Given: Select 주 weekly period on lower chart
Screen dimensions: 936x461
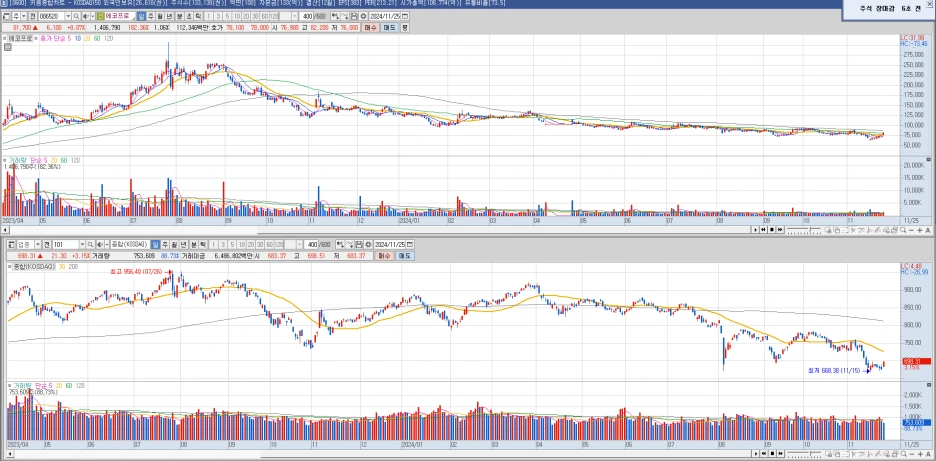Looking at the screenshot, I should 165,244.
